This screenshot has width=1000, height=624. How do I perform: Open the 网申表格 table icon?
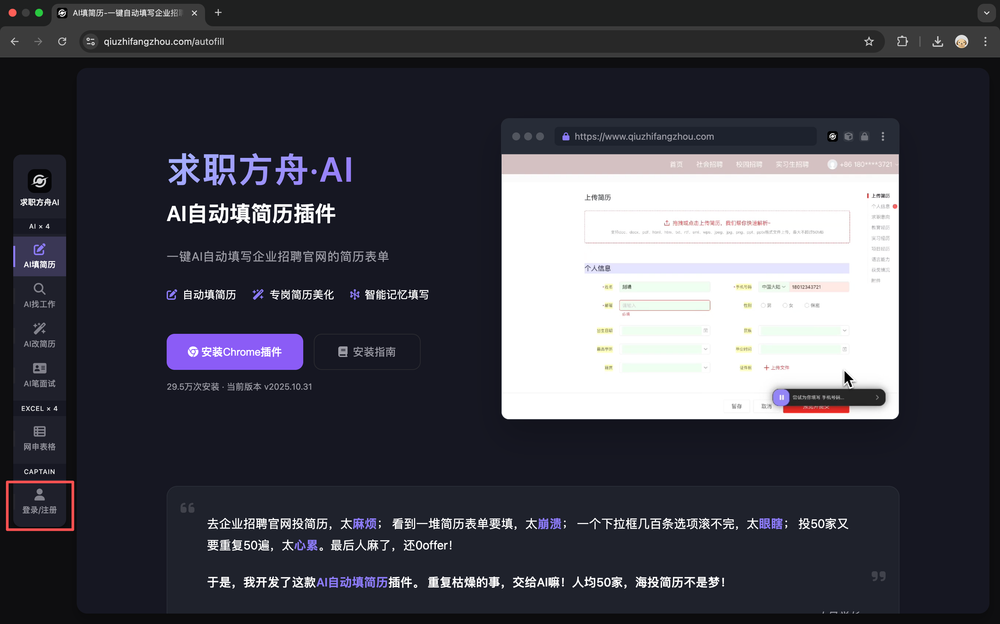coord(39,438)
